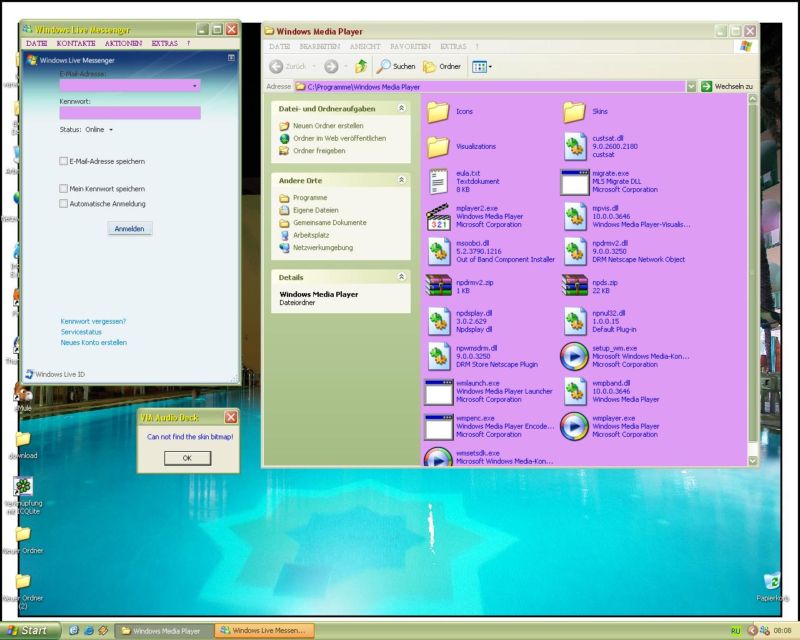Viewport: 800px width, 640px height.
Task: Click file list scrollbar down arrow
Action: [x=753, y=460]
